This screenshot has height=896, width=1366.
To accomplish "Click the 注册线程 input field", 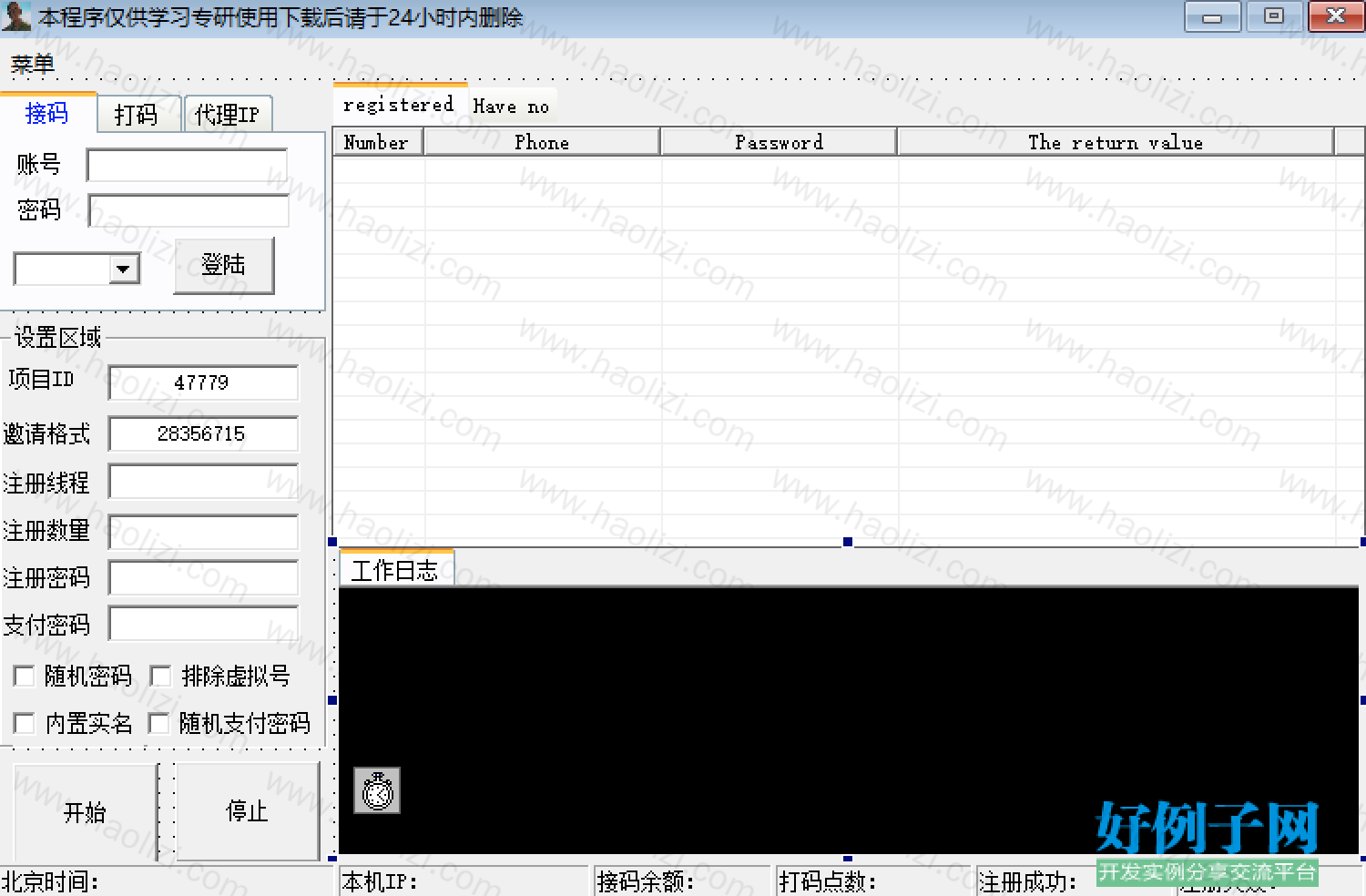I will click(203, 482).
